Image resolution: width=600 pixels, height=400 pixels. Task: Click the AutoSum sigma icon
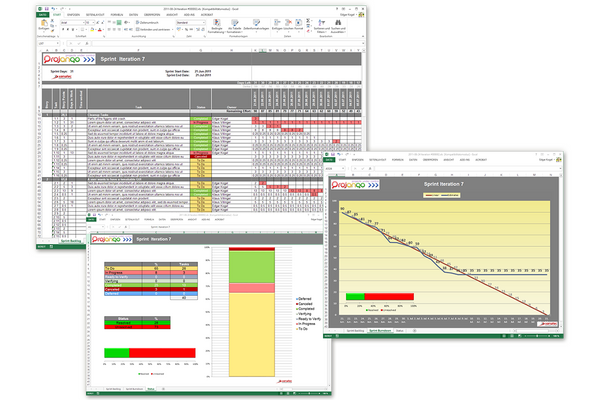coord(308,21)
